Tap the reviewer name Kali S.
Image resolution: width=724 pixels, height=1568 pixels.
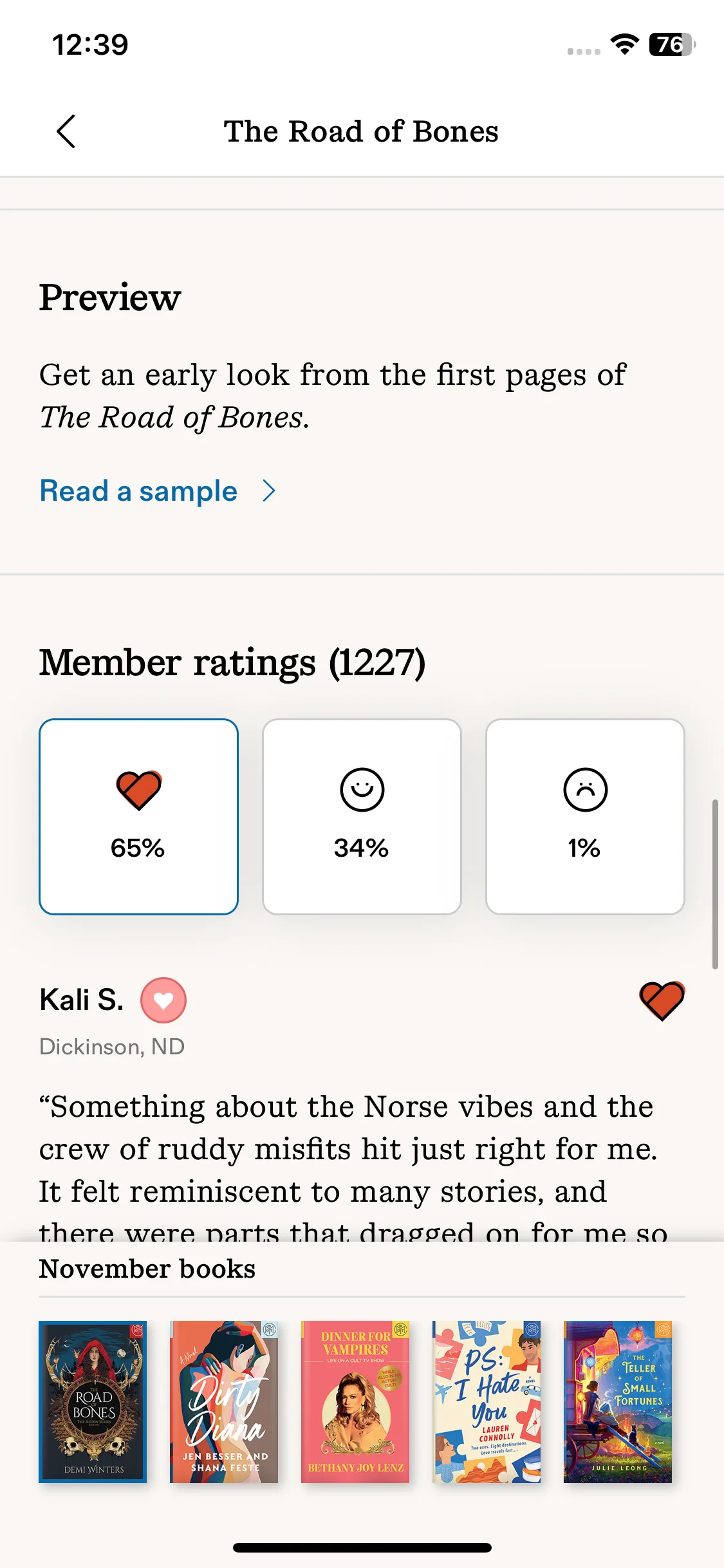pos(82,1000)
